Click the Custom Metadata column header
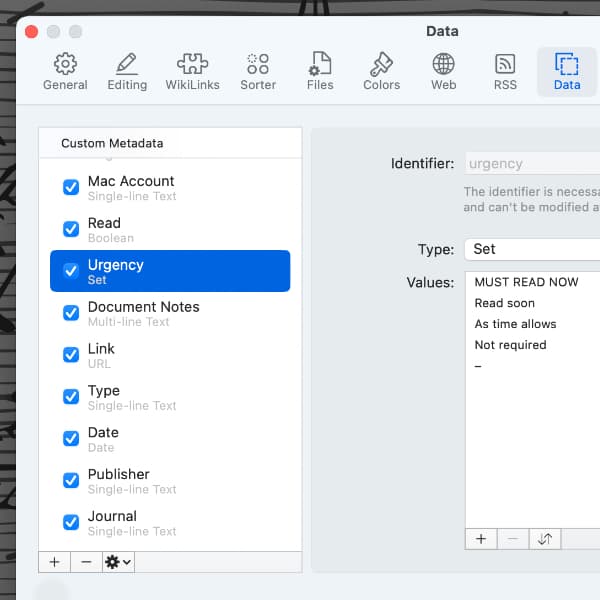Viewport: 600px width, 600px height. point(170,143)
